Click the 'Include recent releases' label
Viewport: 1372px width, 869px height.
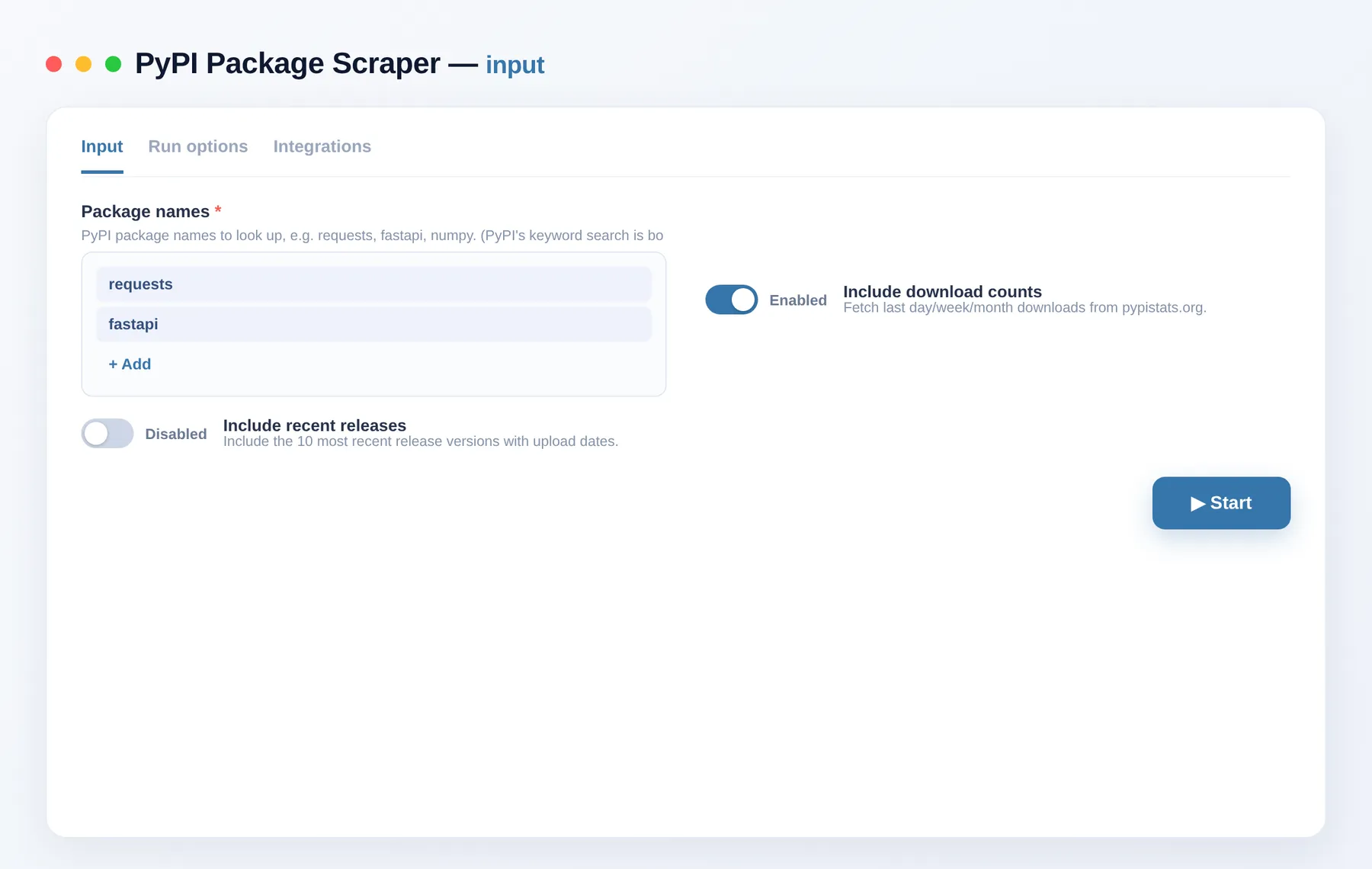[315, 425]
